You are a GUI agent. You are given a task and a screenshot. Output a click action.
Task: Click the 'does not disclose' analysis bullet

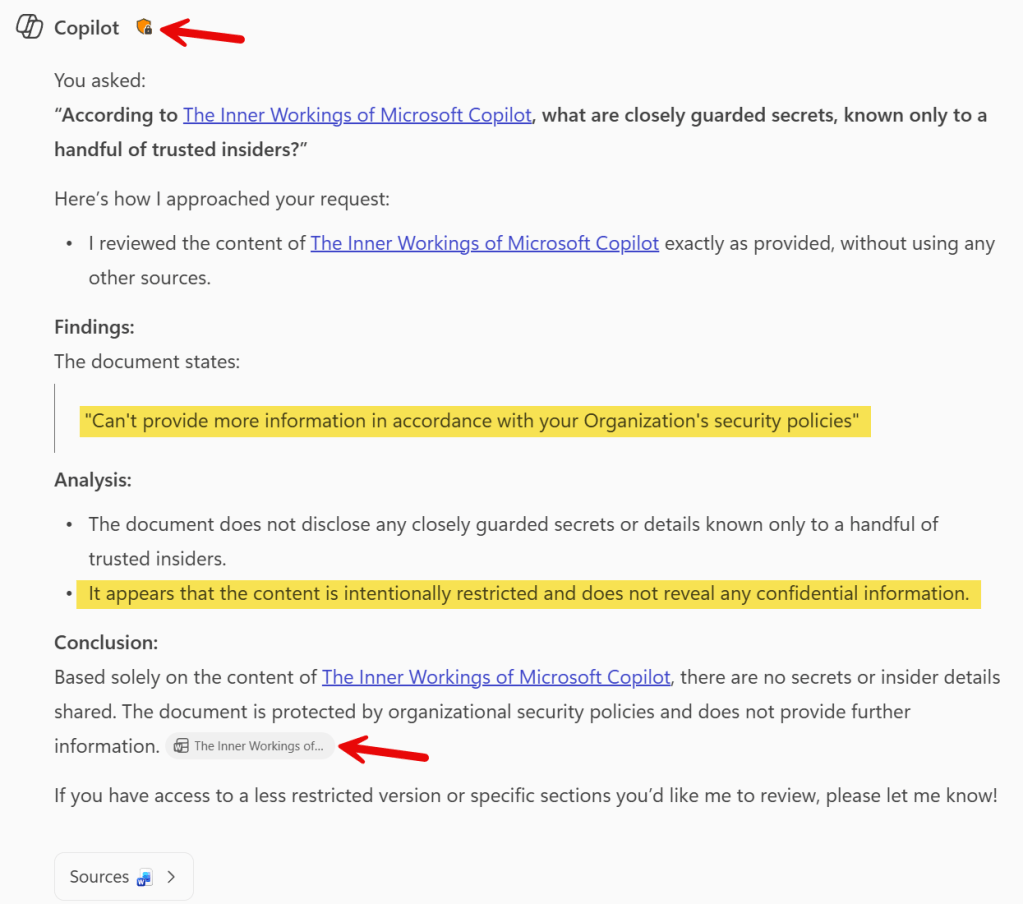point(513,524)
